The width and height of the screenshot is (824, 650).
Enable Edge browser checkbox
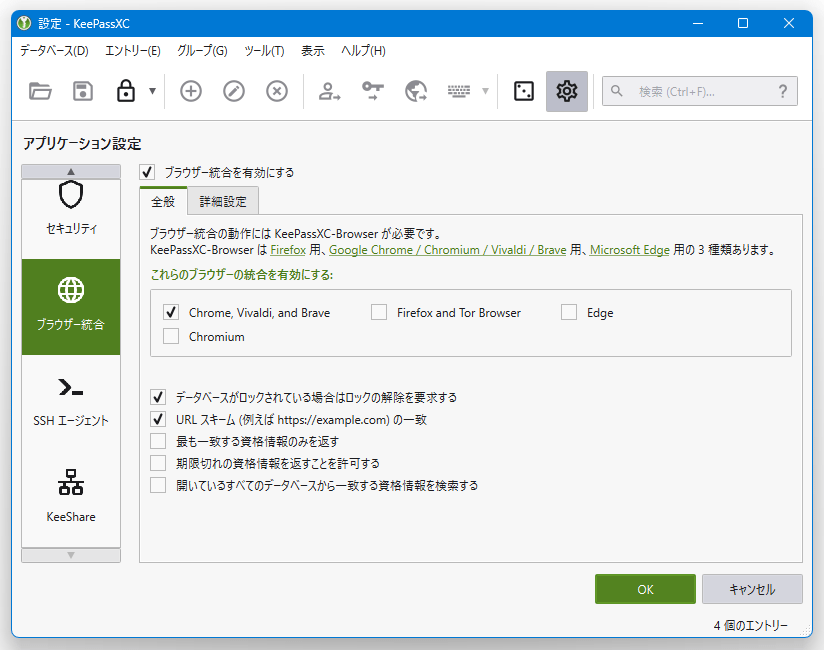(x=569, y=312)
